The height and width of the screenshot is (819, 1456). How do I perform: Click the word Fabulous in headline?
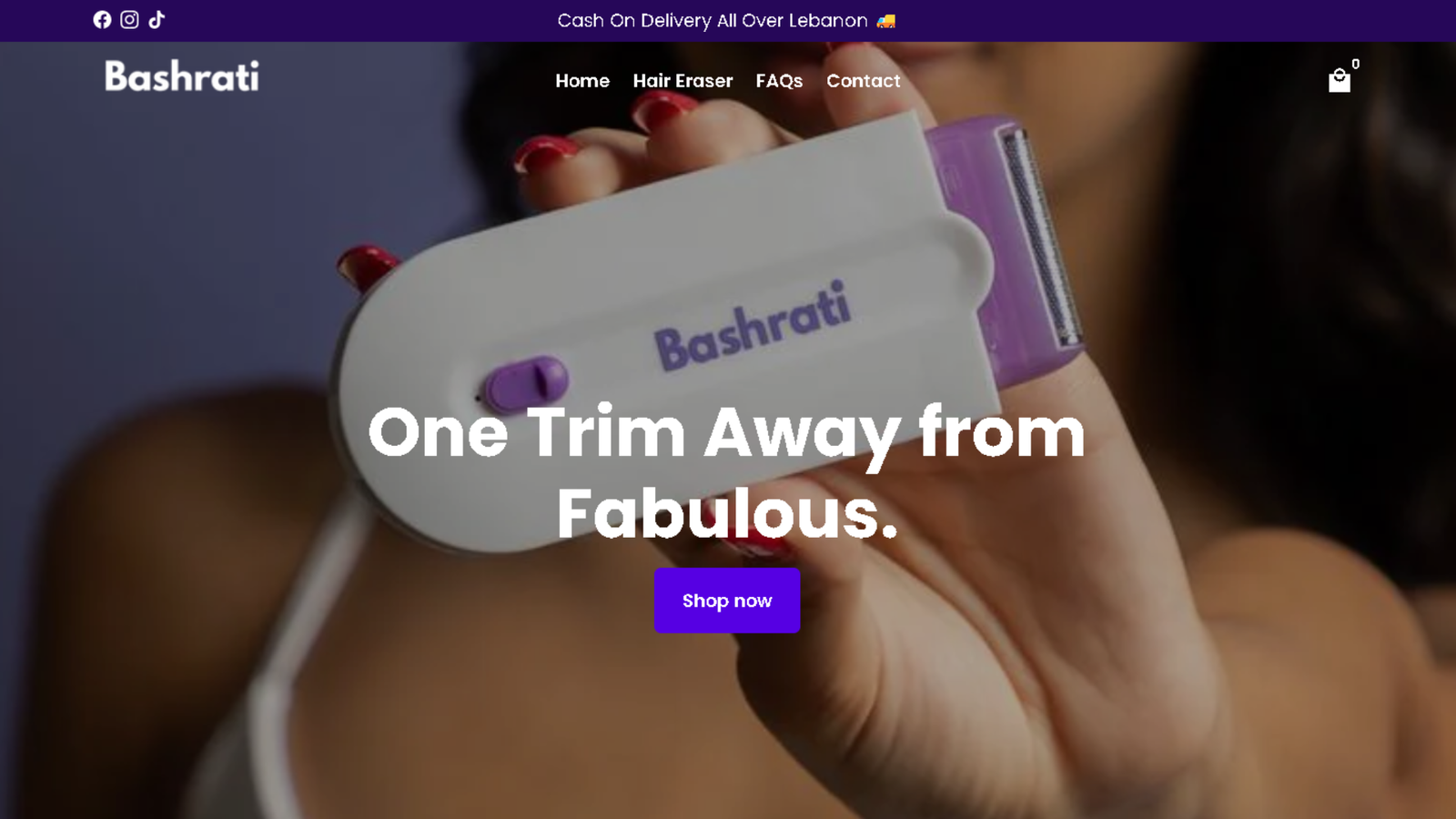coord(719,513)
